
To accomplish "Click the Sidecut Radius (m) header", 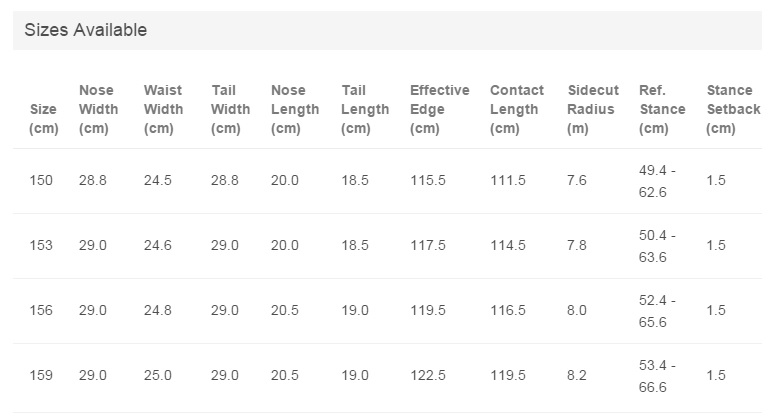I will point(593,109).
